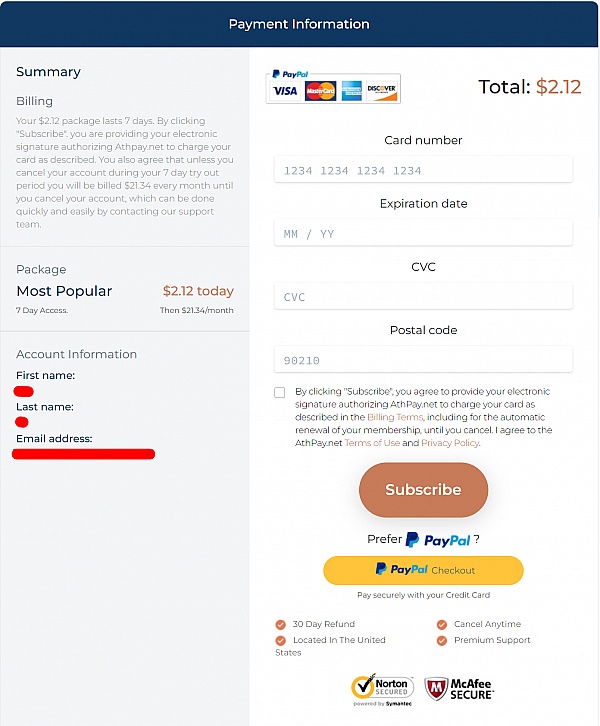The height and width of the screenshot is (726, 600).
Task: Focus the Expiration date field
Action: pos(423,233)
